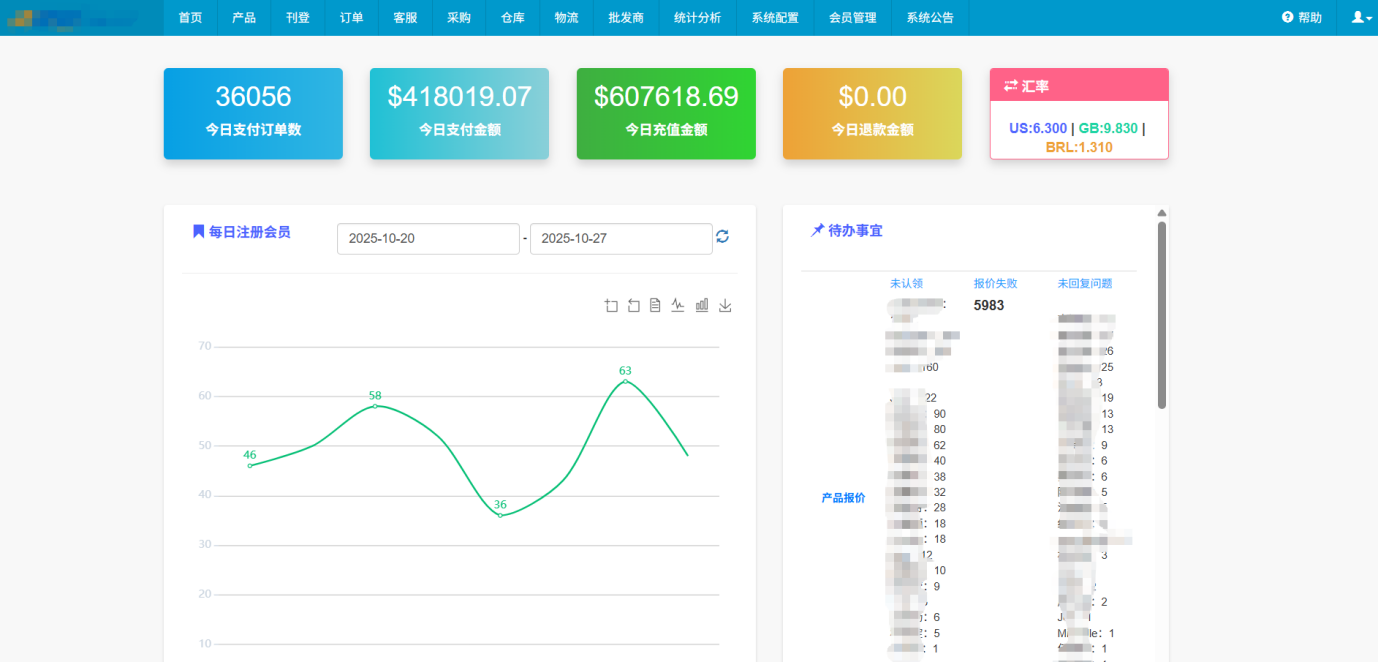Select the chart zoom selection tool
Viewport: 1378px width, 662px height.
pos(611,305)
